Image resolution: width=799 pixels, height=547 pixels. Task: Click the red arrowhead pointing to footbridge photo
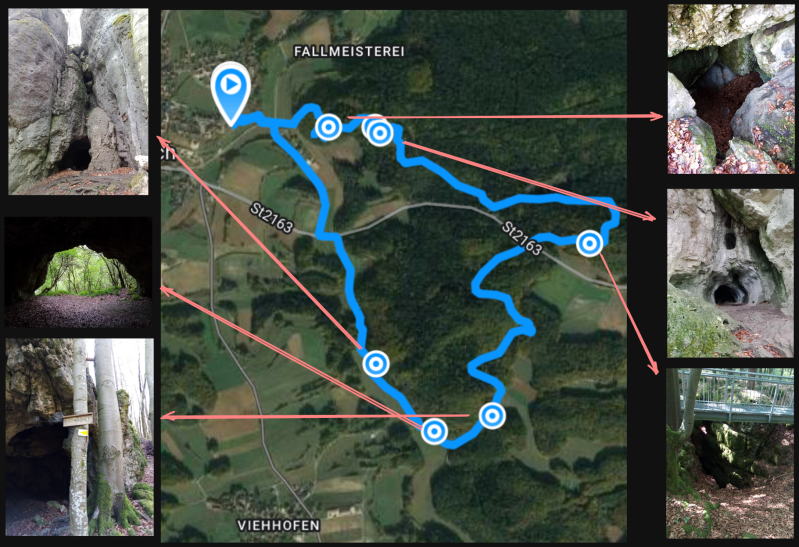[653, 369]
